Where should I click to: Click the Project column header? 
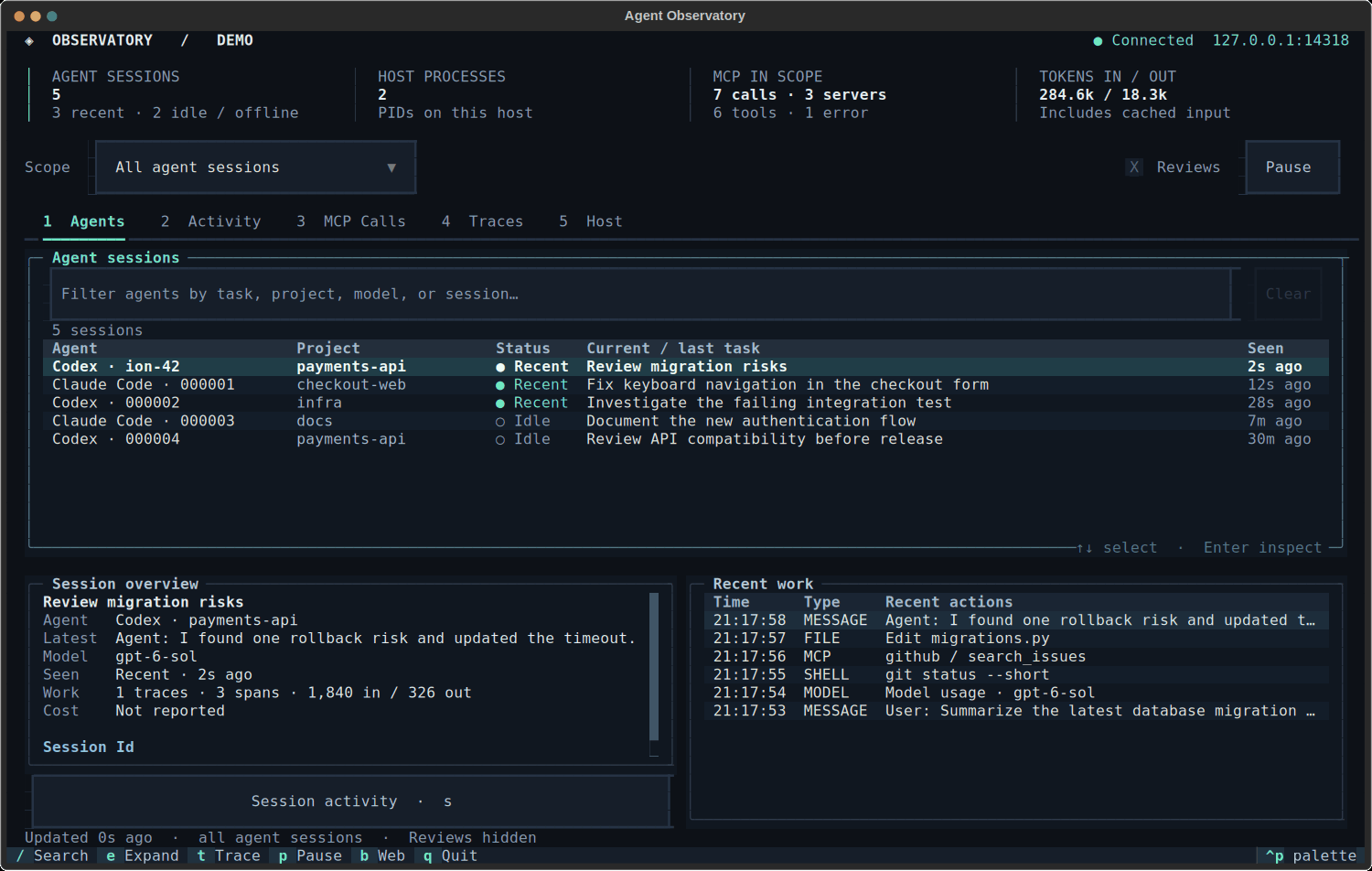[327, 349]
